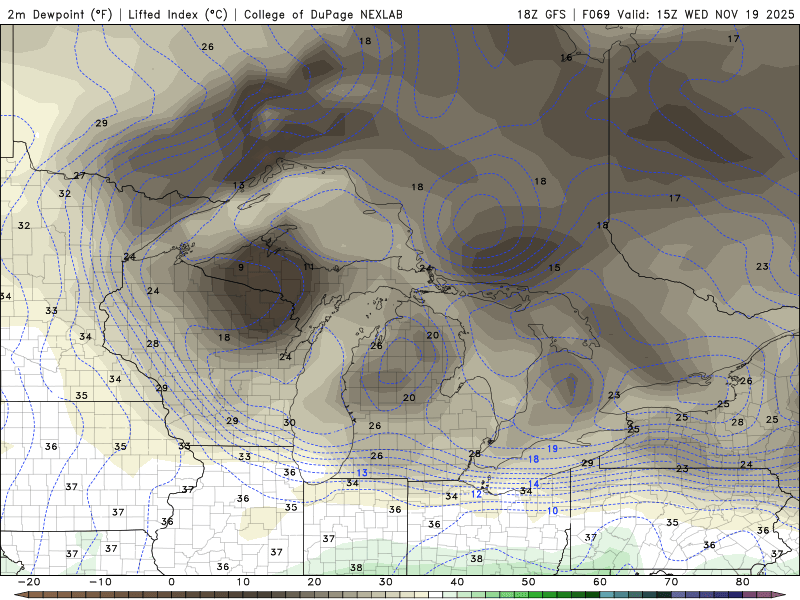Click the dewpoint value "9" on the map
The height and width of the screenshot is (600, 800).
(241, 267)
